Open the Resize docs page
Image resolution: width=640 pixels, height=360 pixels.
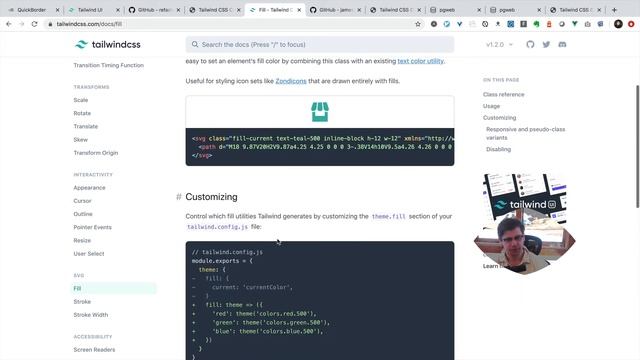(82, 240)
